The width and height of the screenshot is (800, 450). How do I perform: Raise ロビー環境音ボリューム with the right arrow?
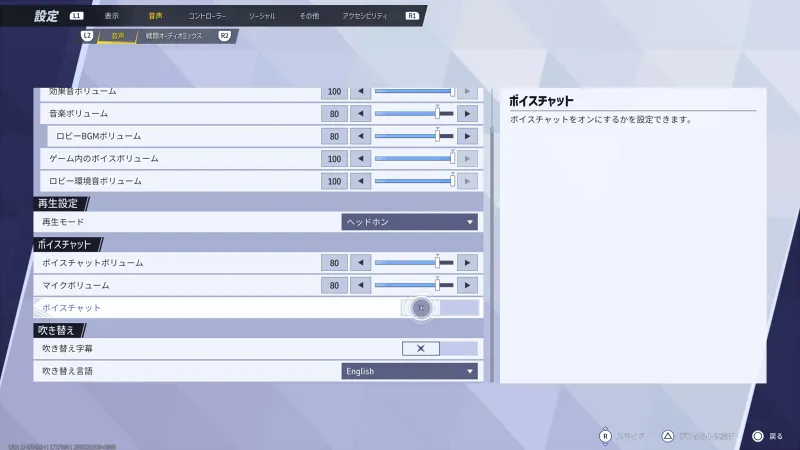pyautogui.click(x=467, y=181)
